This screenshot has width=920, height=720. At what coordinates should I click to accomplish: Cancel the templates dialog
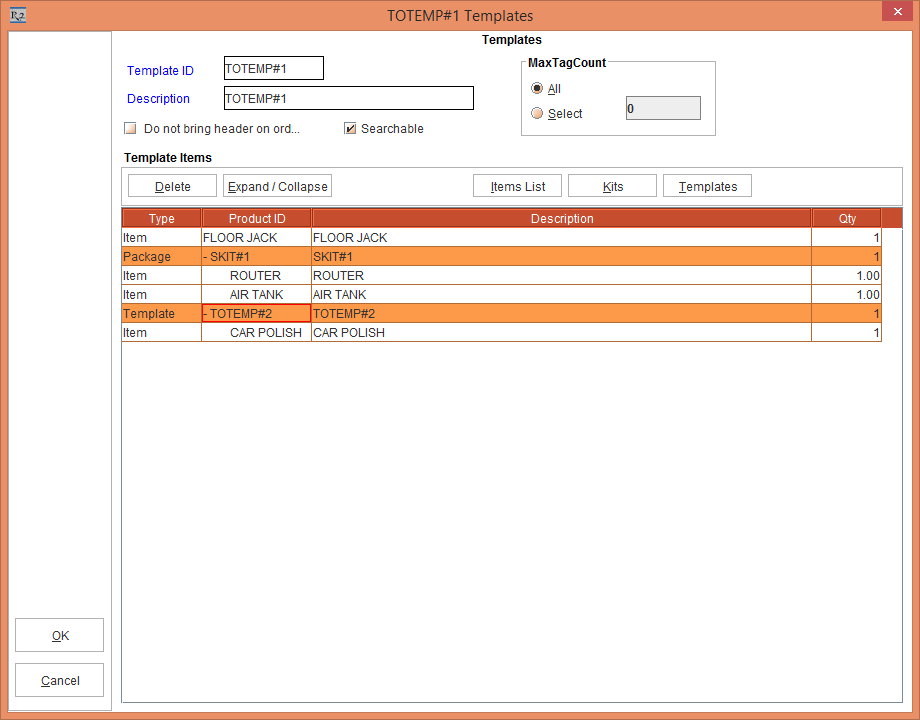(x=59, y=680)
